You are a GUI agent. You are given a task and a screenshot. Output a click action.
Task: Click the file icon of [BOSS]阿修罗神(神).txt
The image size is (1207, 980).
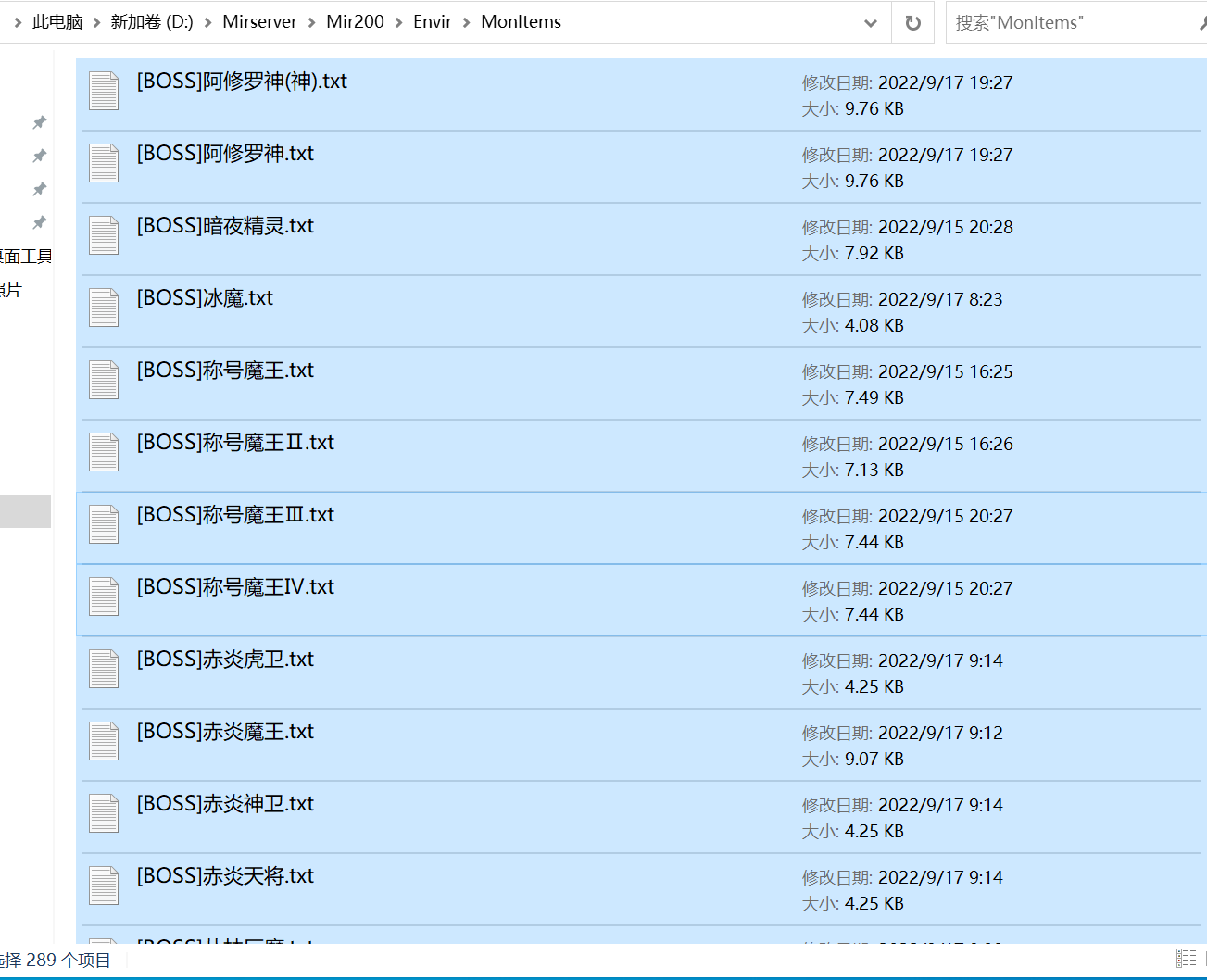[x=104, y=91]
